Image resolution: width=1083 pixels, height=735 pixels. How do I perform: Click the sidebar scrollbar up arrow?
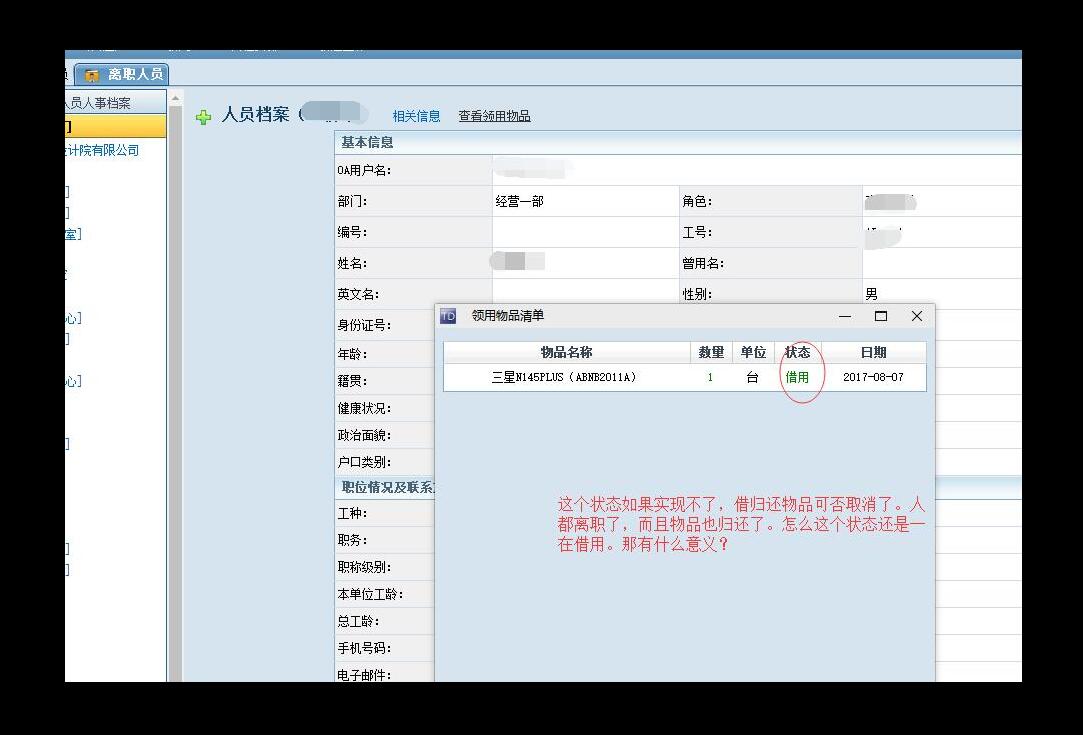pos(175,99)
